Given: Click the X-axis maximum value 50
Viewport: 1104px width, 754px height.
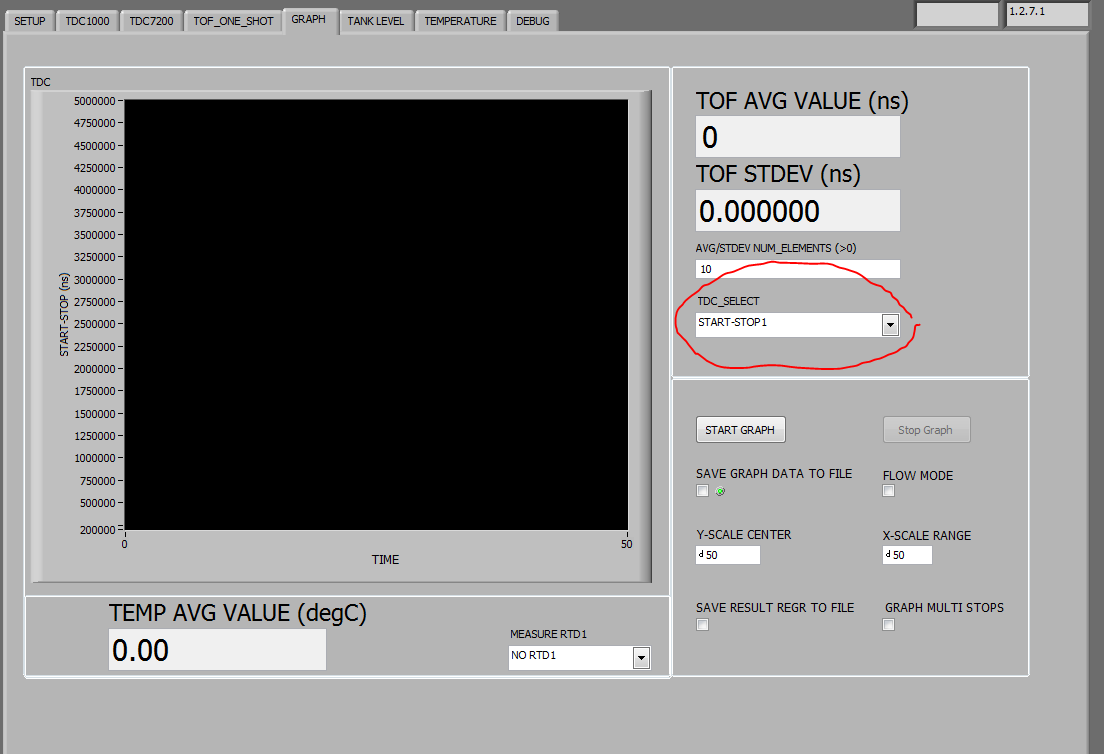Looking at the screenshot, I should (627, 544).
